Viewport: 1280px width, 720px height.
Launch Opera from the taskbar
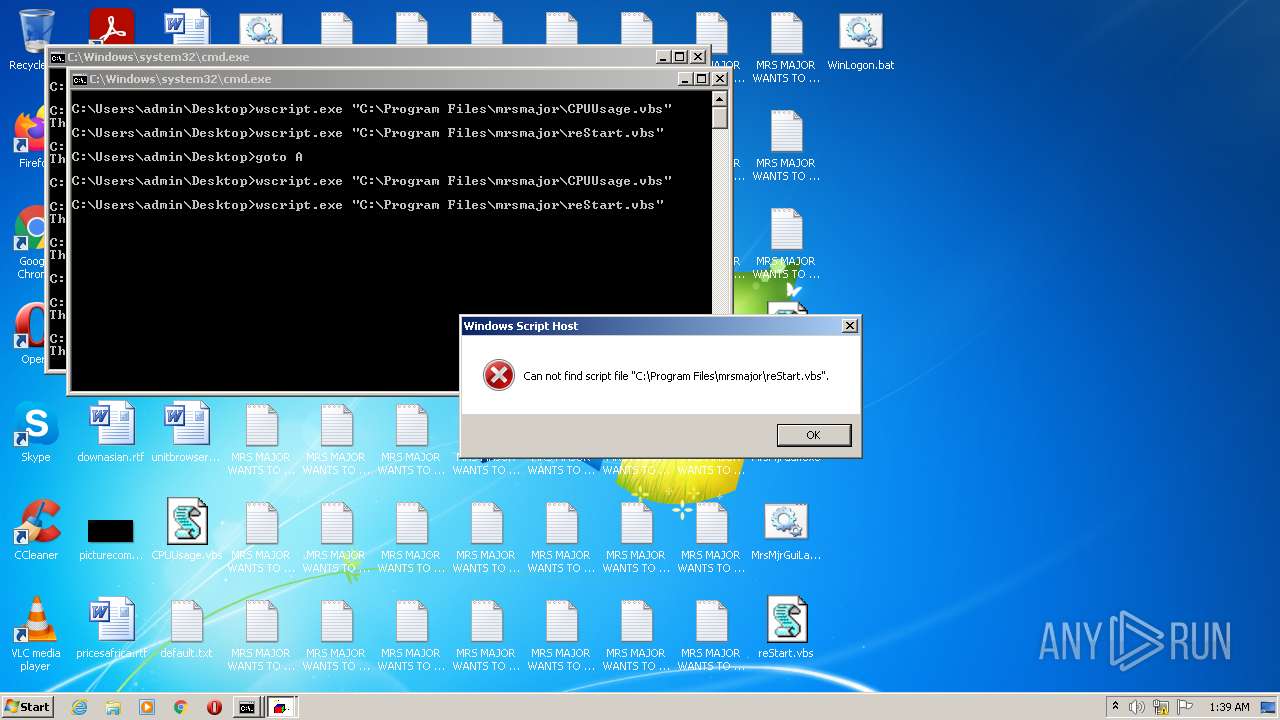tap(214, 707)
